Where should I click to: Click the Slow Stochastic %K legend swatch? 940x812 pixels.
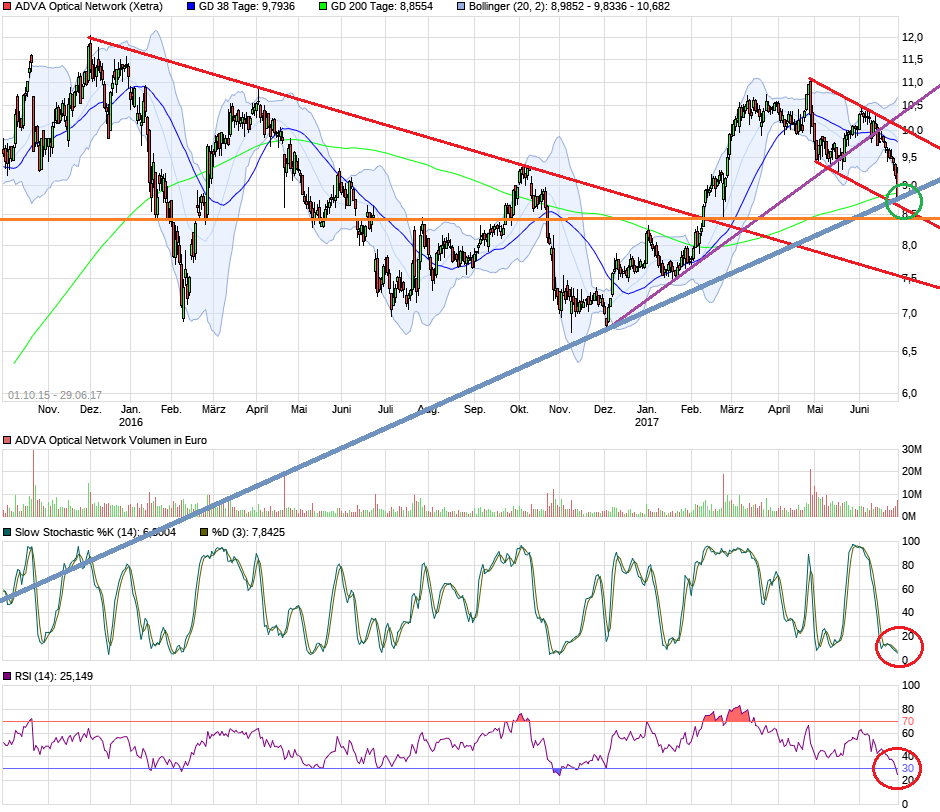coord(7,532)
